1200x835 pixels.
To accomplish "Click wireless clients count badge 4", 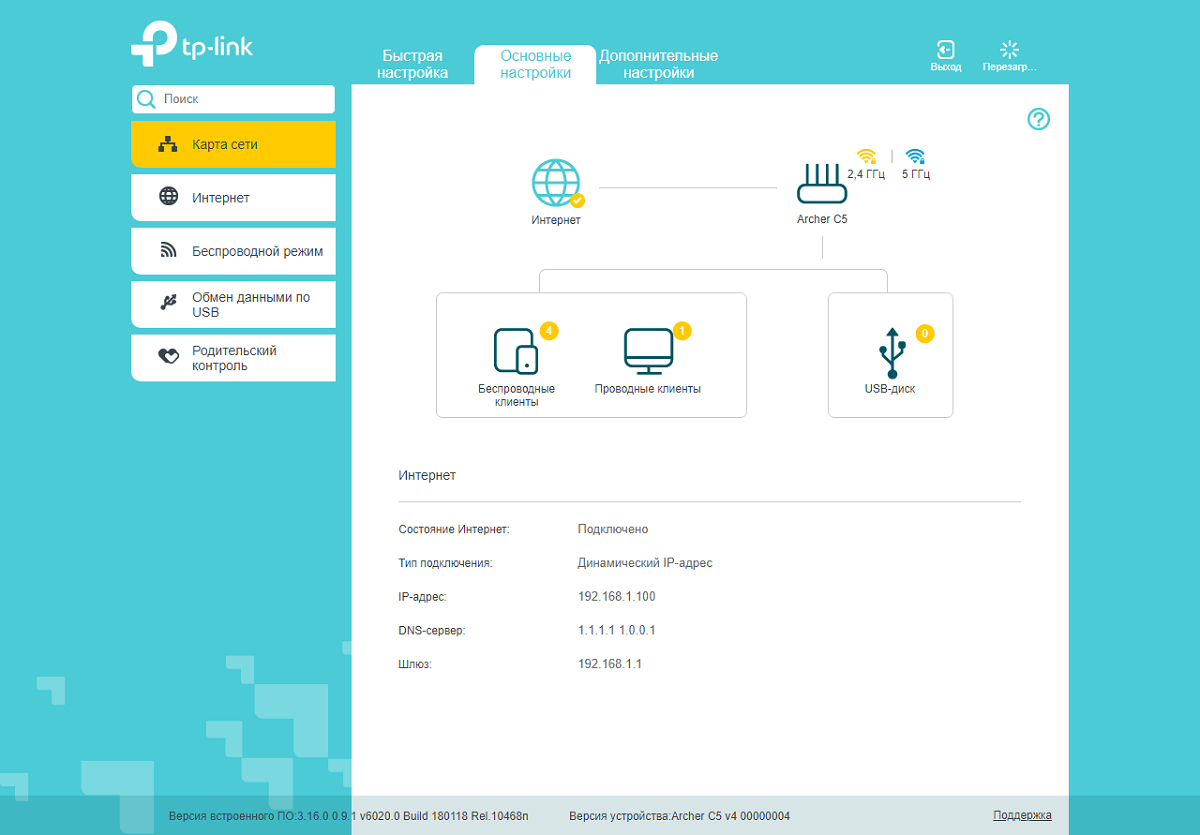I will click(x=549, y=330).
